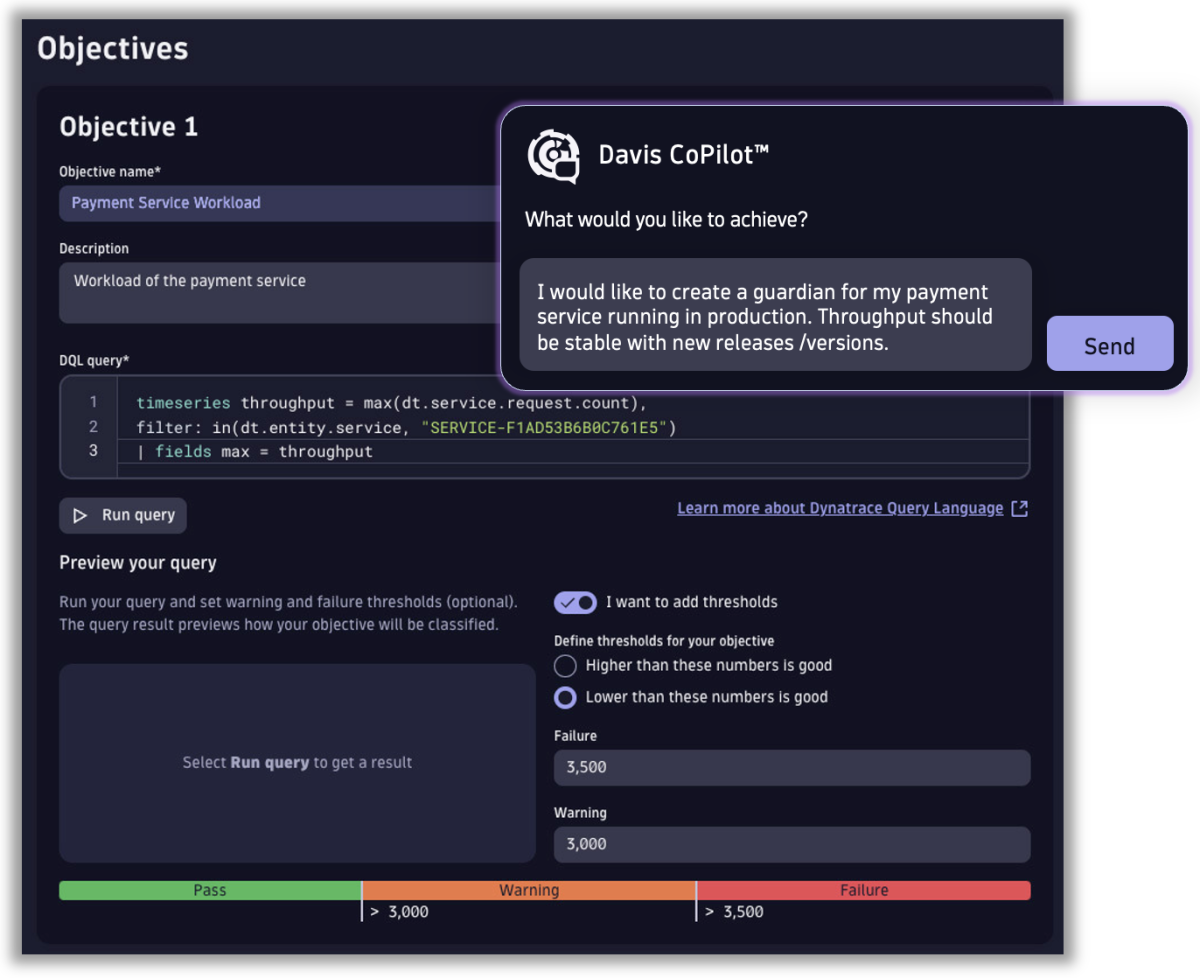Open "Learn more about Dynatrace Query Language"
1200x978 pixels.
click(840, 508)
